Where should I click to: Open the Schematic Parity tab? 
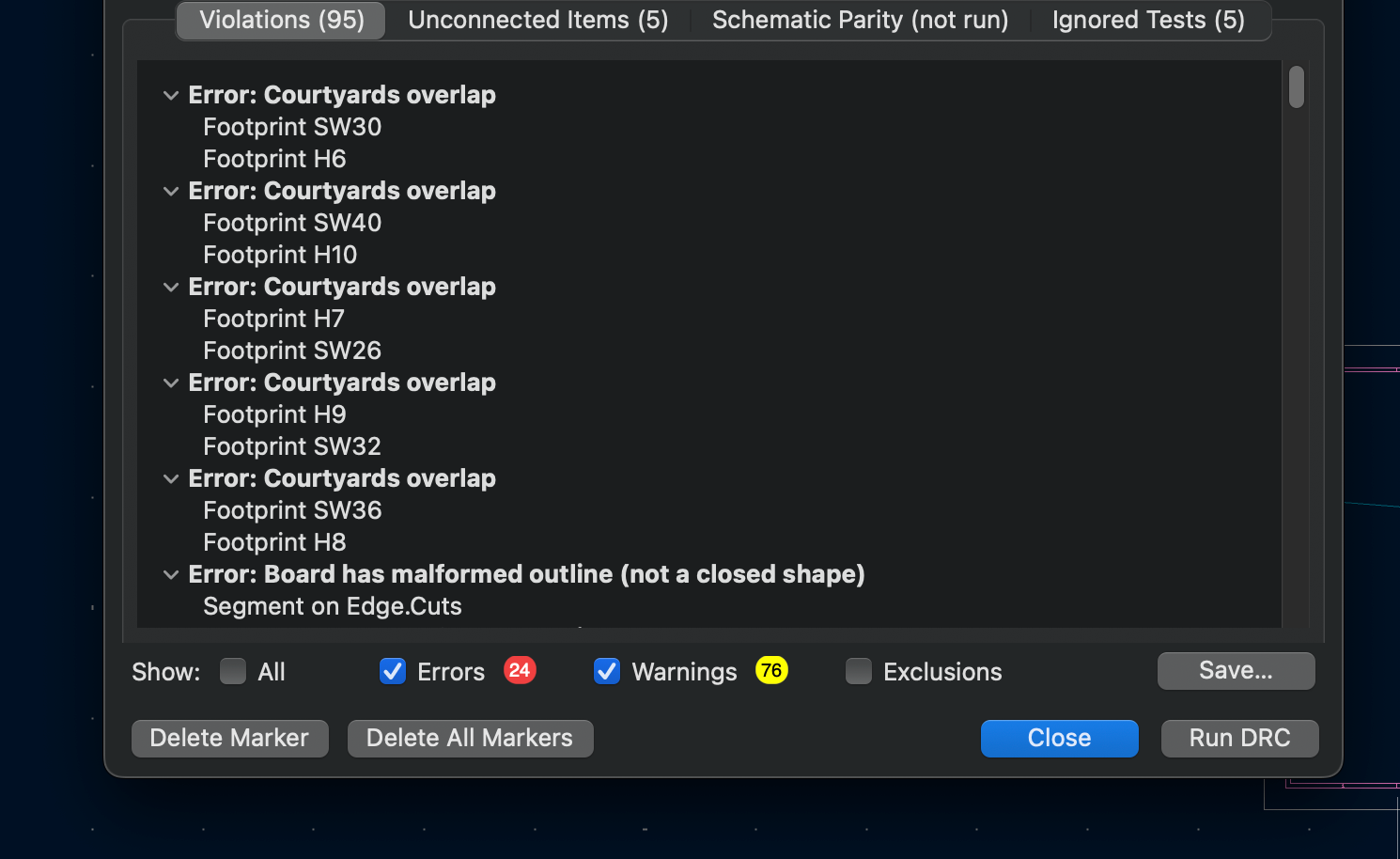[x=860, y=20]
